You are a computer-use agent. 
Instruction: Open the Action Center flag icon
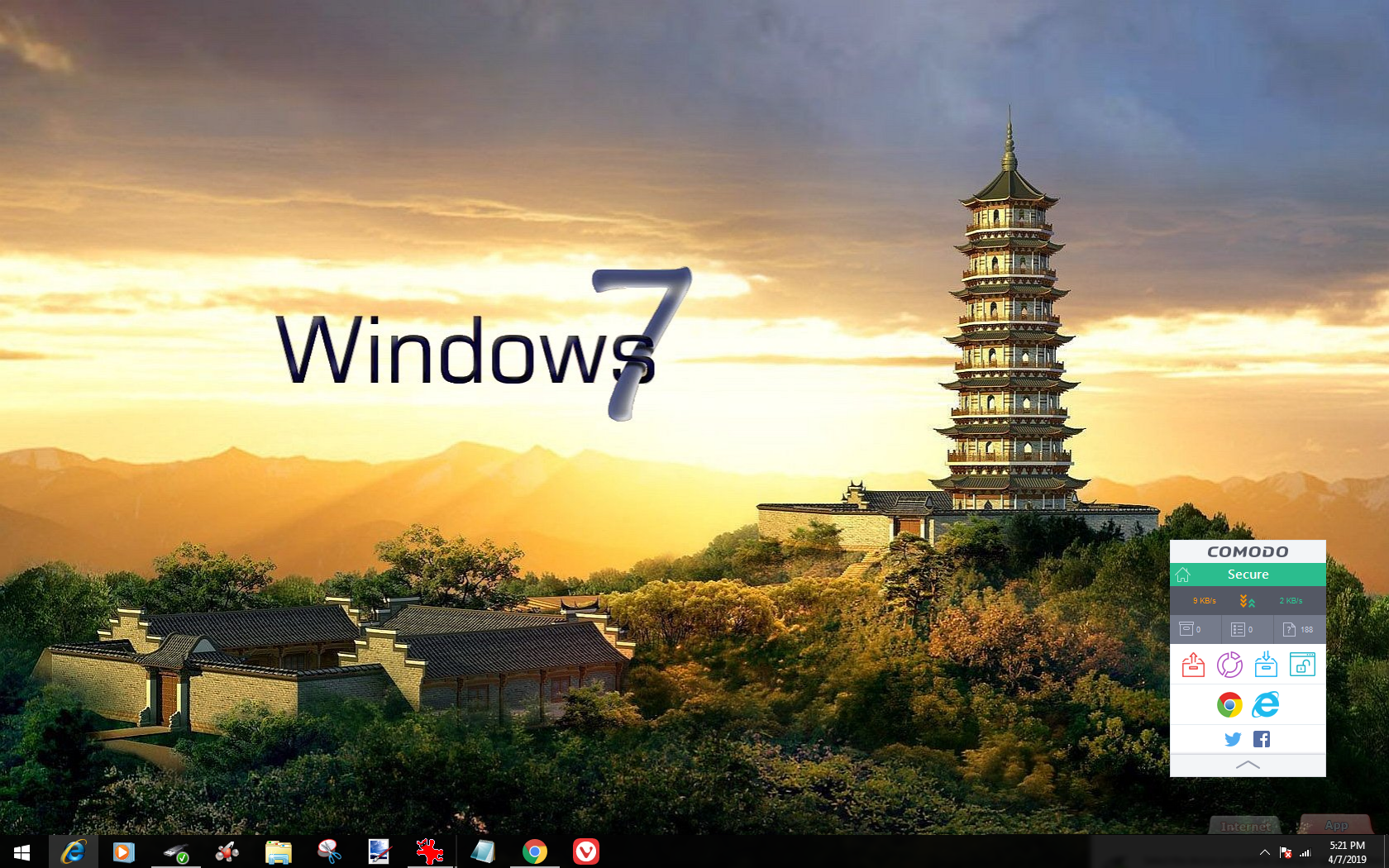point(1285,852)
